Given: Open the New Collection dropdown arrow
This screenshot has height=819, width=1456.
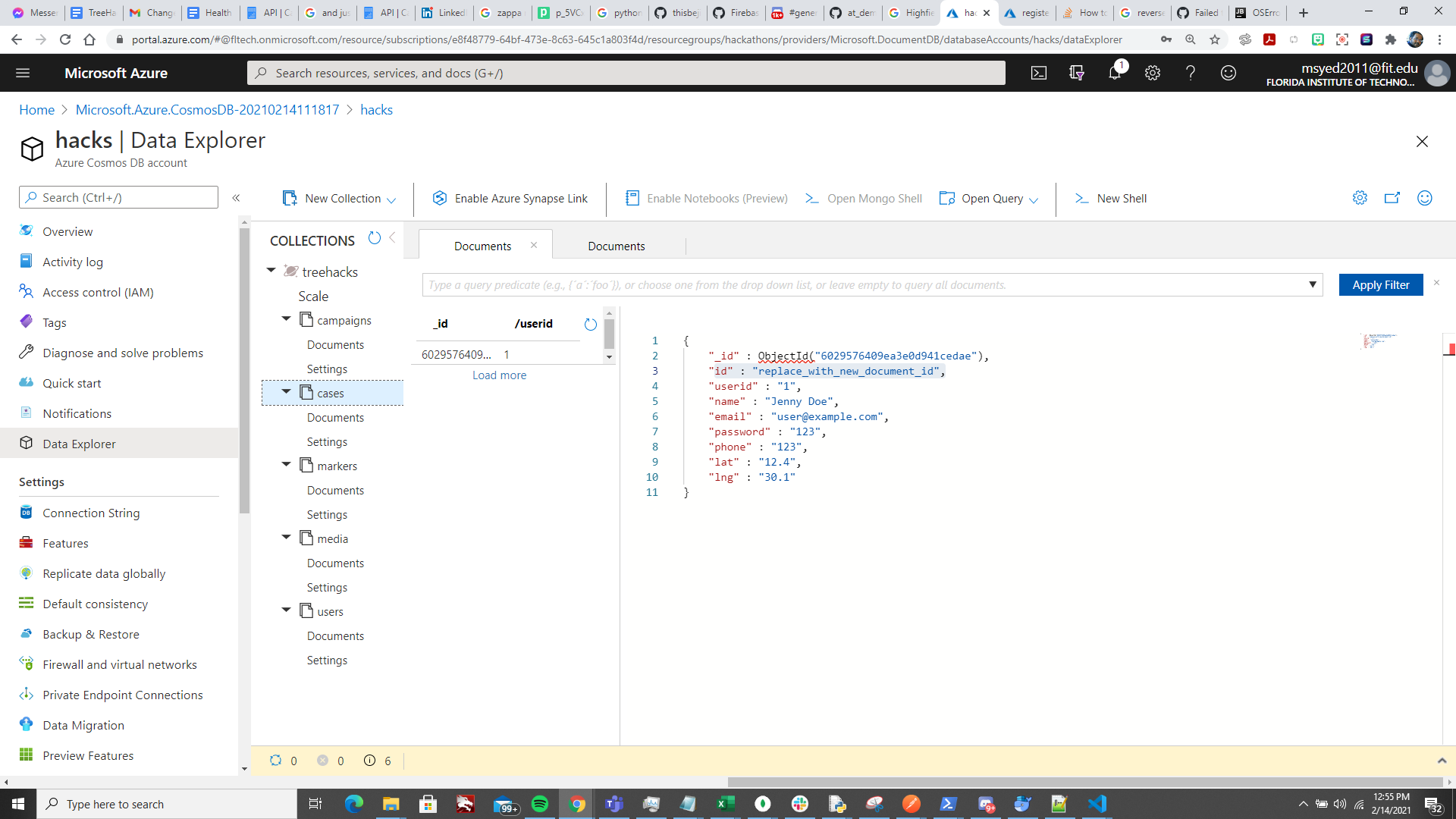Looking at the screenshot, I should pyautogui.click(x=391, y=199).
